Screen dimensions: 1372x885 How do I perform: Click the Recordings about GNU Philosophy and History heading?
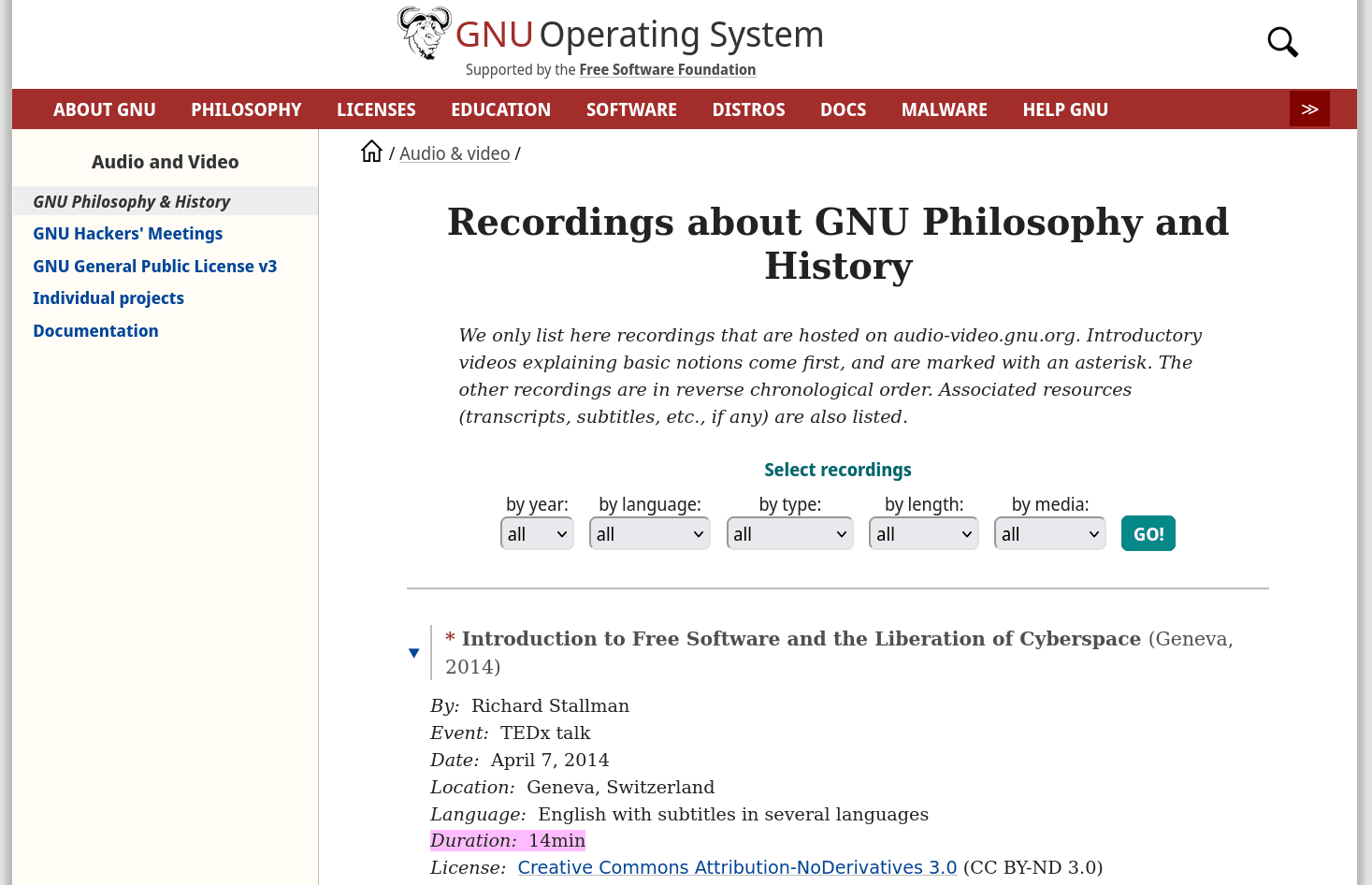[838, 243]
